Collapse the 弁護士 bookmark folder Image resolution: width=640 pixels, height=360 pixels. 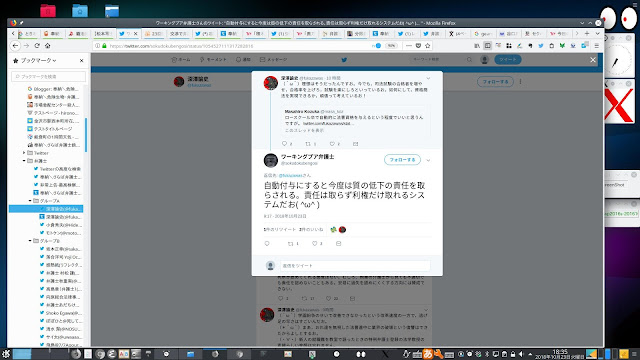[x=24, y=161]
